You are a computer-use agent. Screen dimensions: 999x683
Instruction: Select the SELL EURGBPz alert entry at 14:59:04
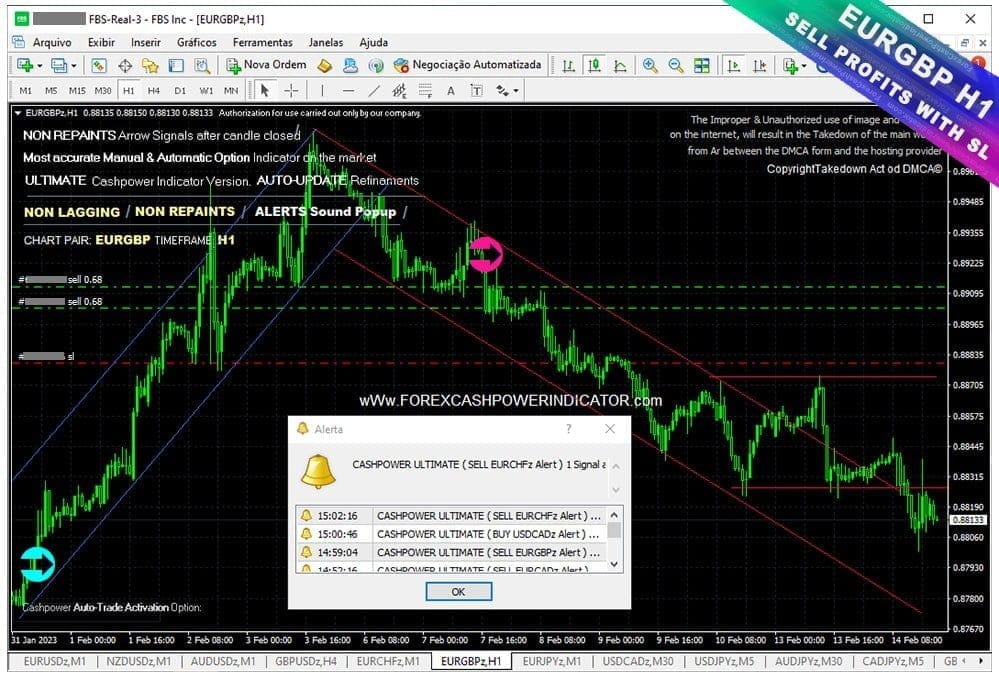pos(450,552)
